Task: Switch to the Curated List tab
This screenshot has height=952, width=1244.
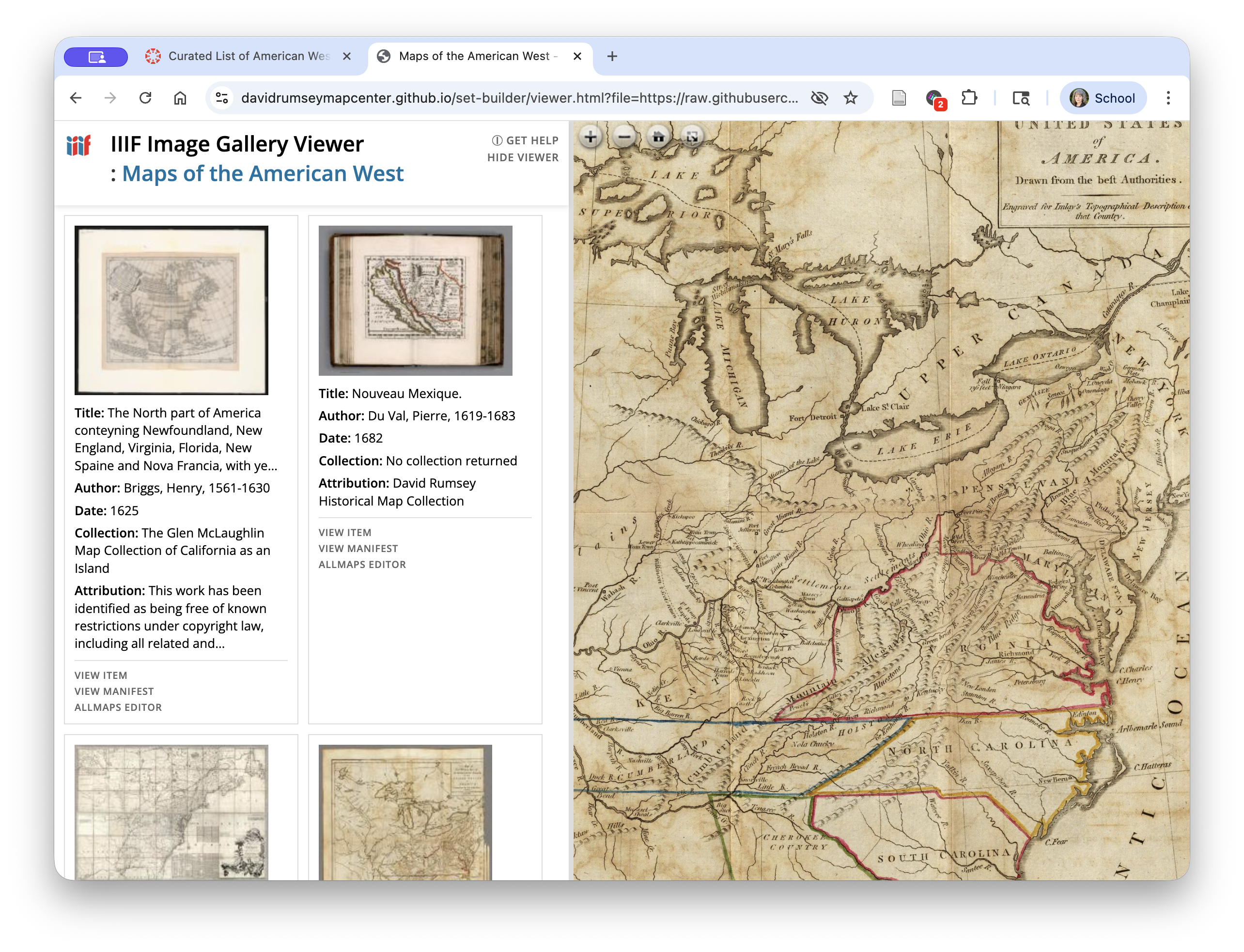Action: pyautogui.click(x=244, y=56)
